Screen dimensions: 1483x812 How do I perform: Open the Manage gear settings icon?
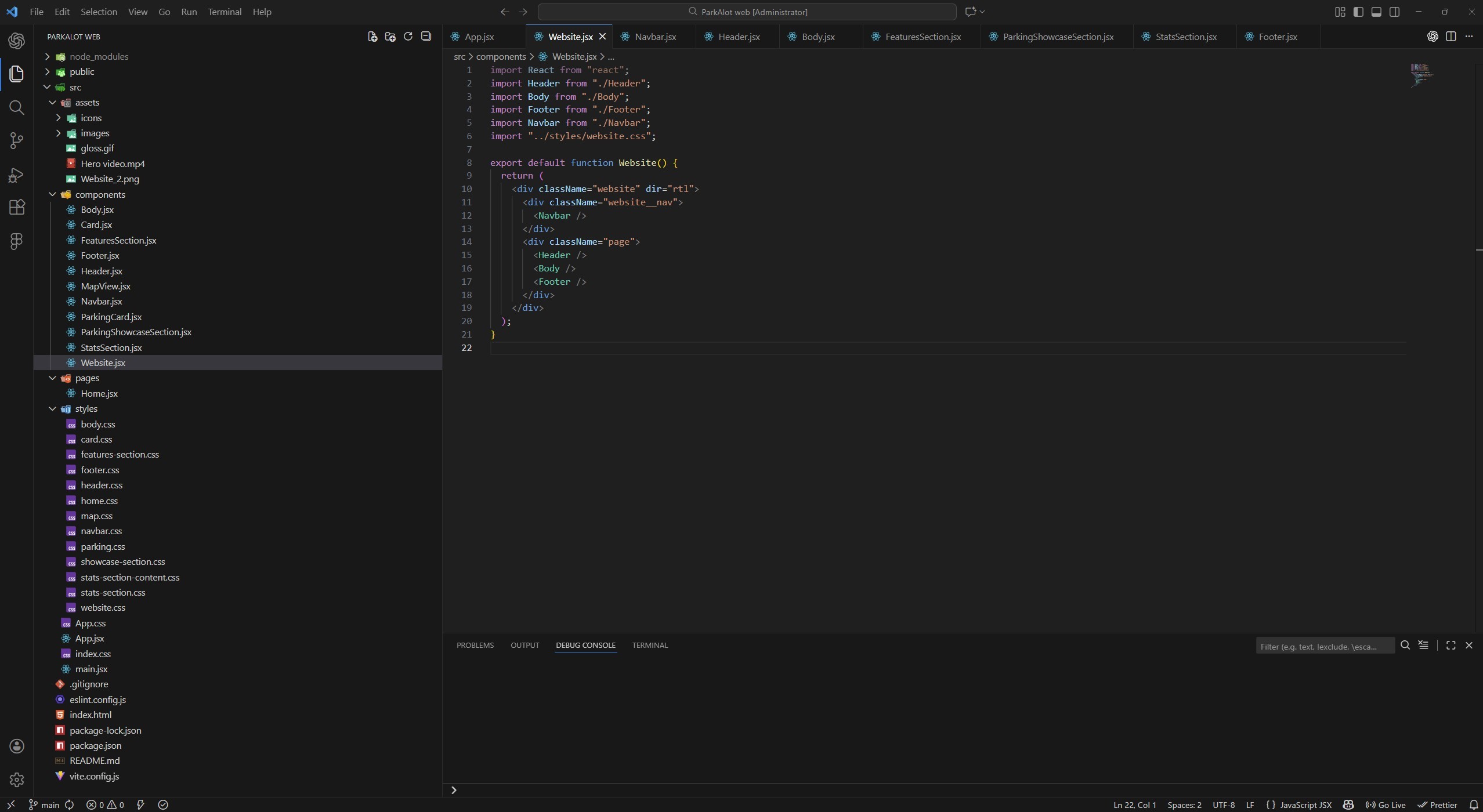(x=16, y=780)
